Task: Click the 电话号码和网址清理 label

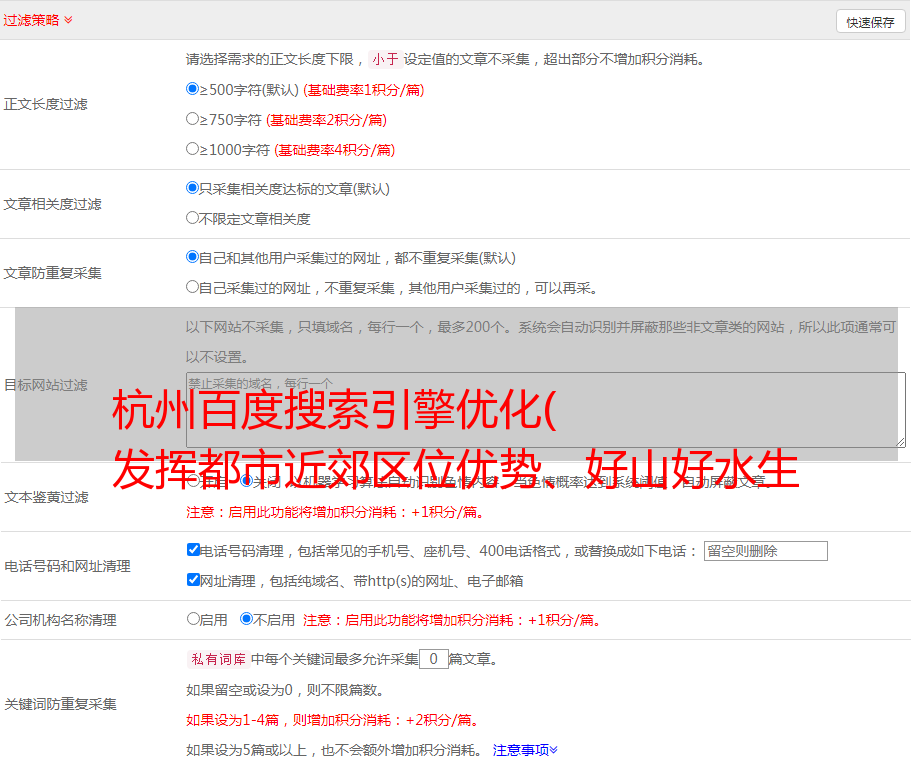Action: coord(67,566)
